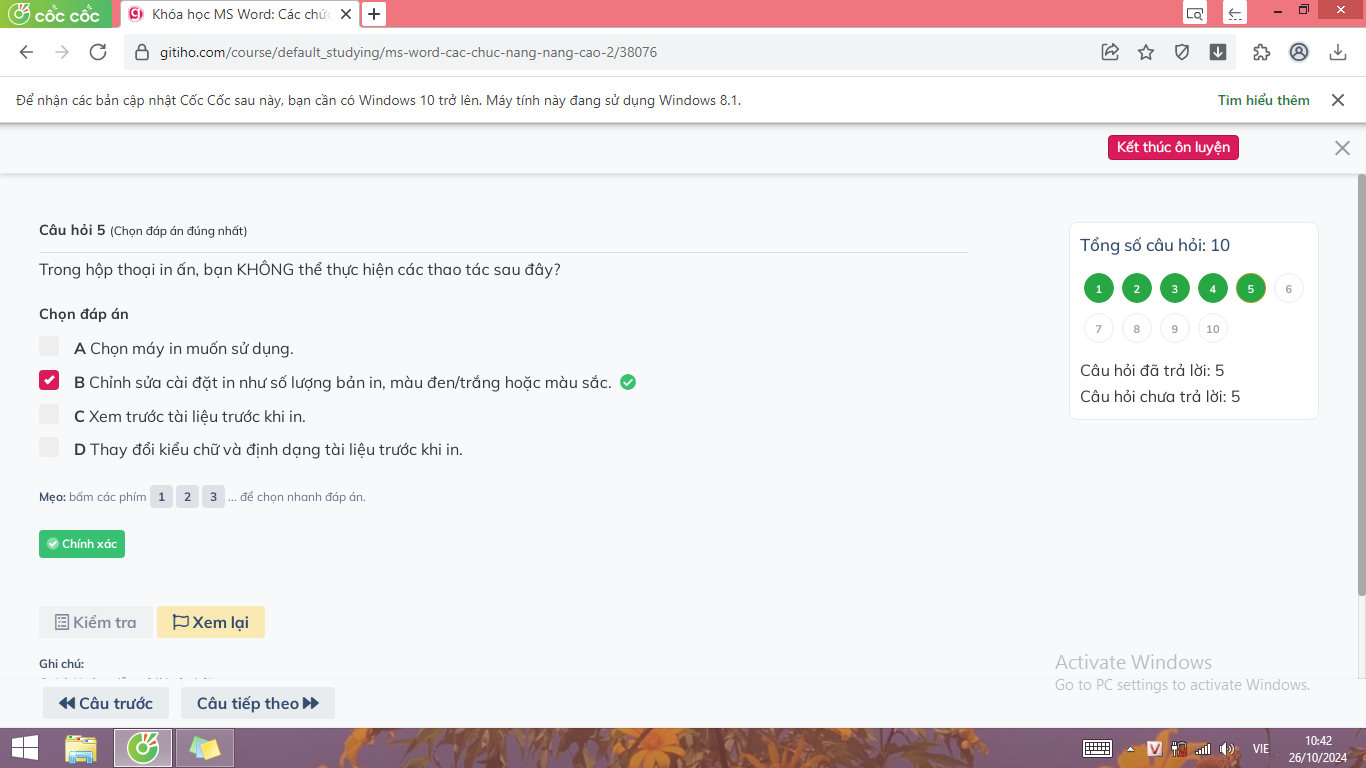Uncheck answer B about print settings
The width and height of the screenshot is (1366, 768).
(x=49, y=380)
